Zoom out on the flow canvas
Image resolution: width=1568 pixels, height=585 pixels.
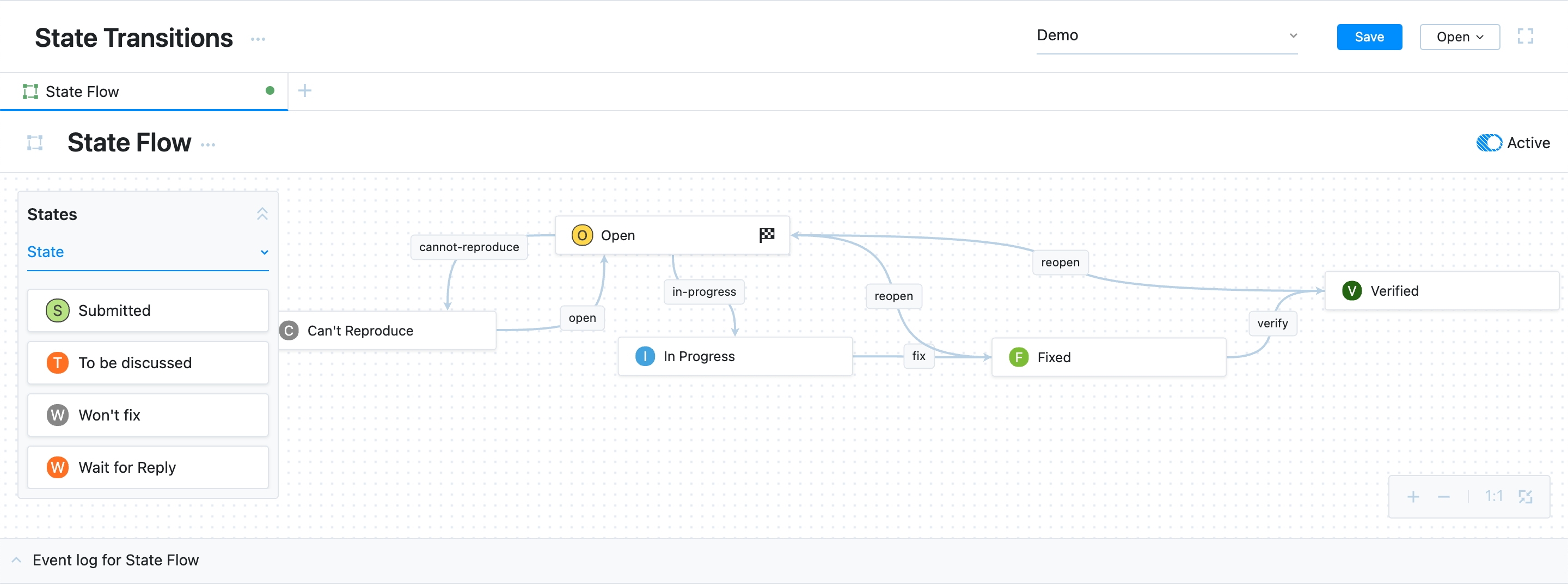(1443, 497)
